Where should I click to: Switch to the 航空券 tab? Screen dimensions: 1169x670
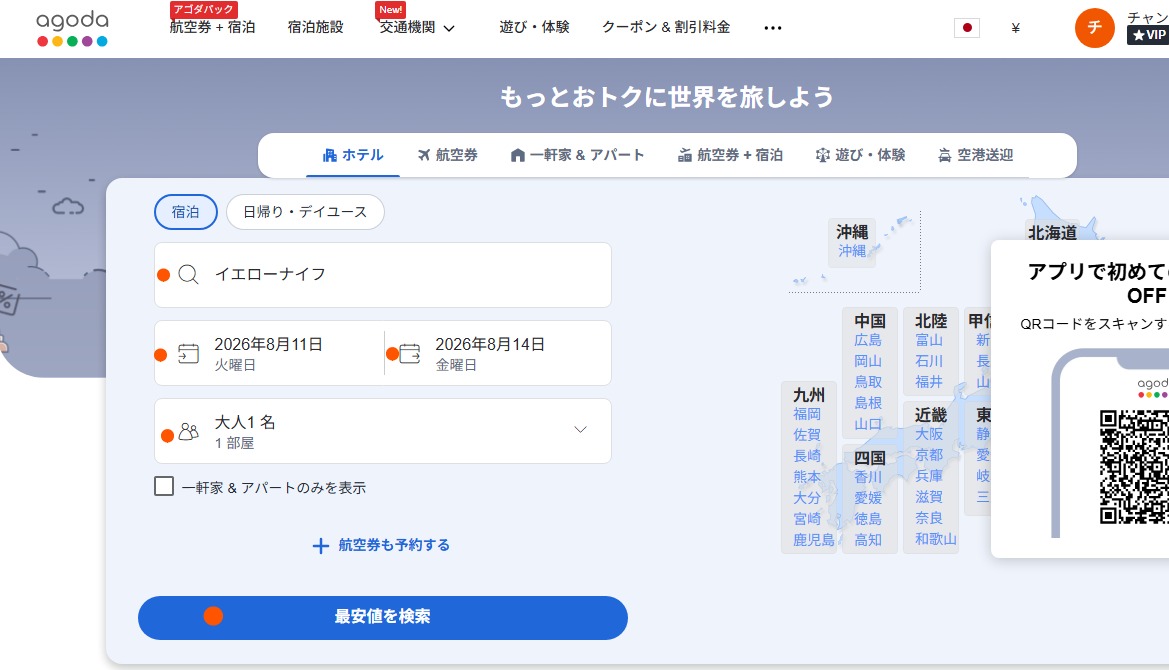pos(447,155)
